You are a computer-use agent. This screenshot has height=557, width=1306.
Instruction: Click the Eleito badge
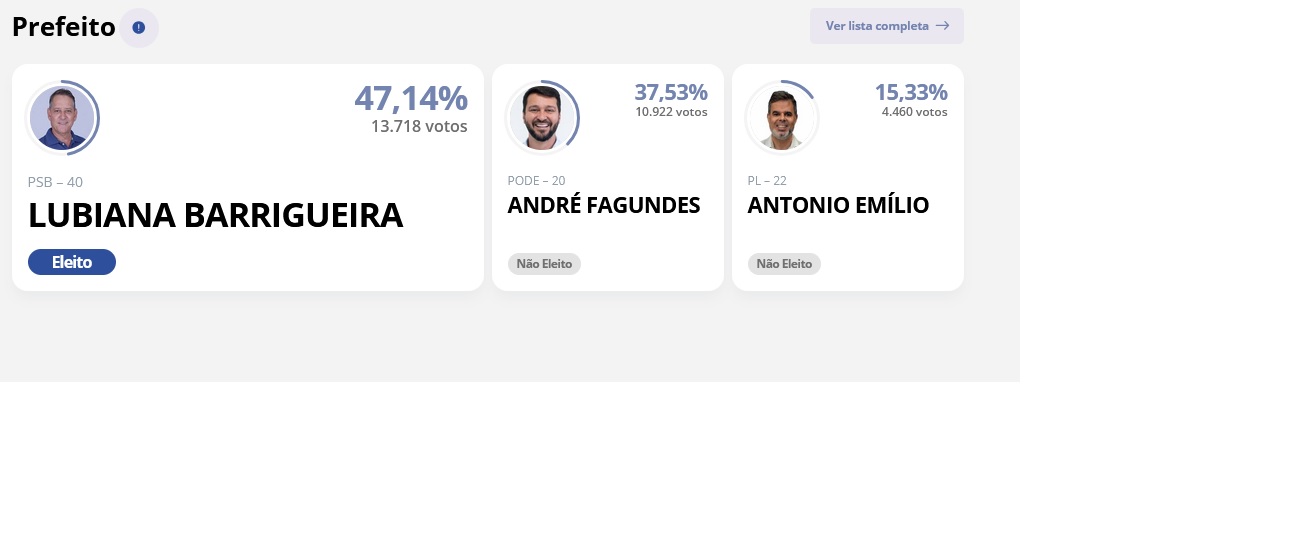click(72, 262)
